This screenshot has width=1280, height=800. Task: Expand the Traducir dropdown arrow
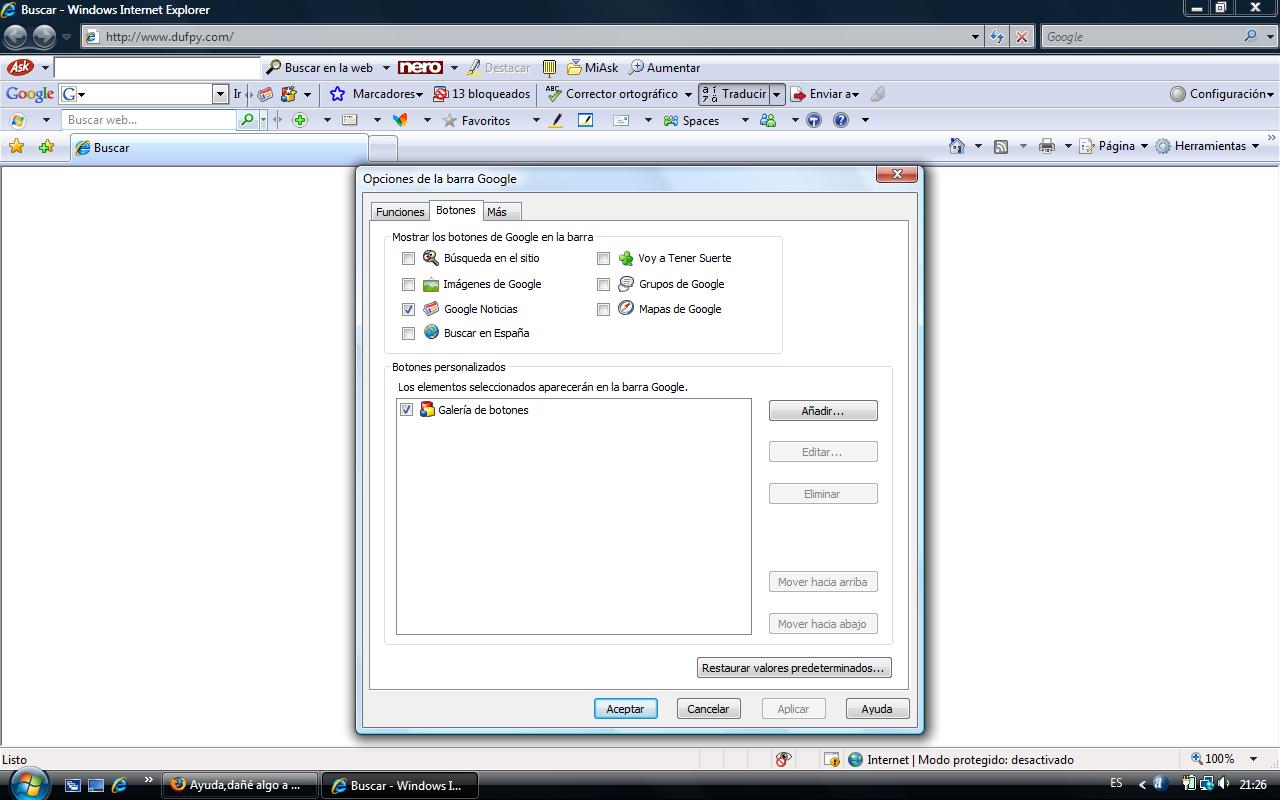[777, 94]
